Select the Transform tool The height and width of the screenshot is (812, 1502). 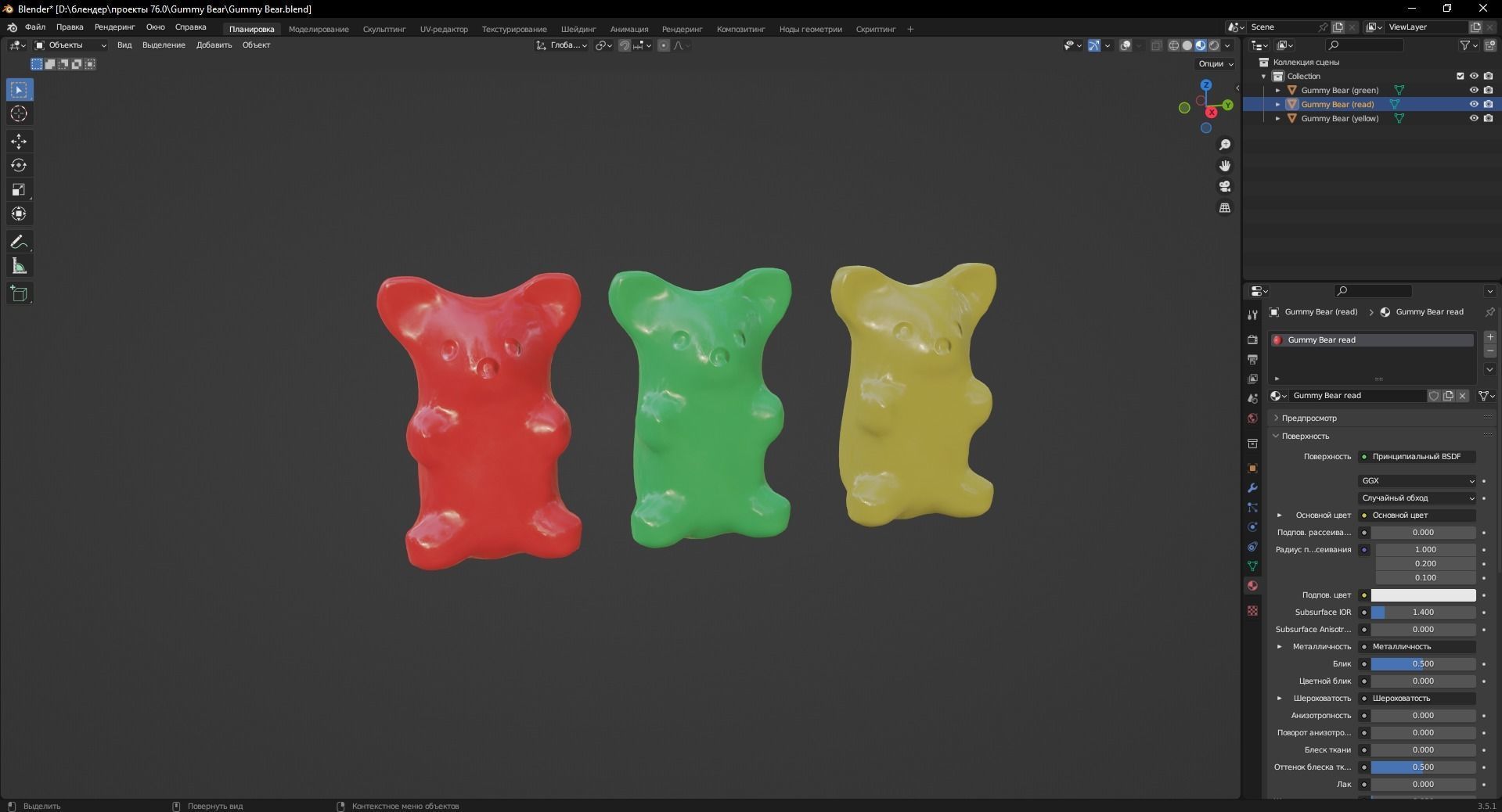coord(19,214)
